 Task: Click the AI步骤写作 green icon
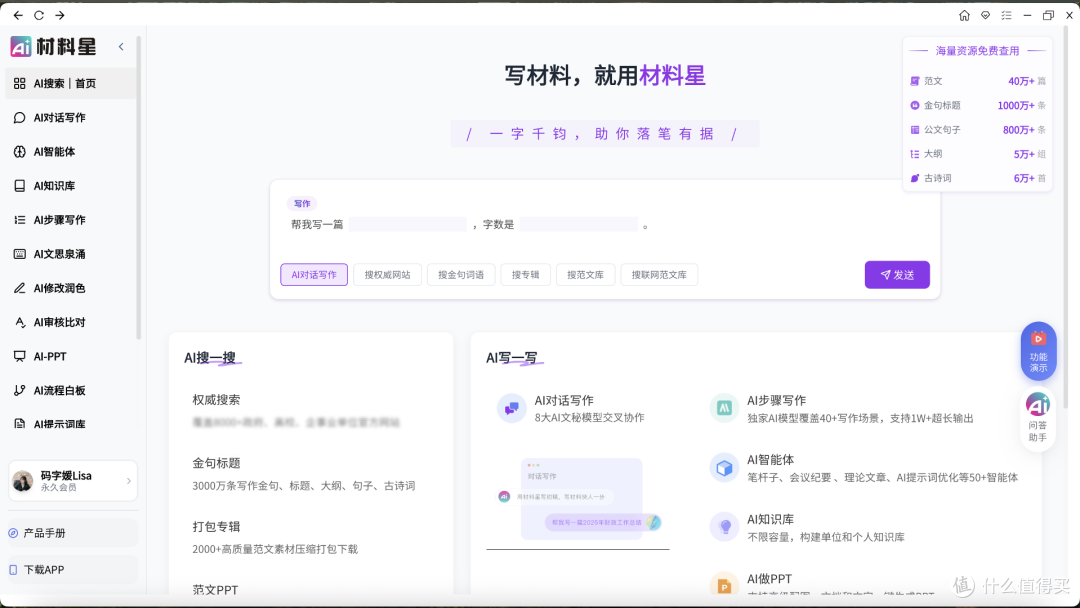724,408
